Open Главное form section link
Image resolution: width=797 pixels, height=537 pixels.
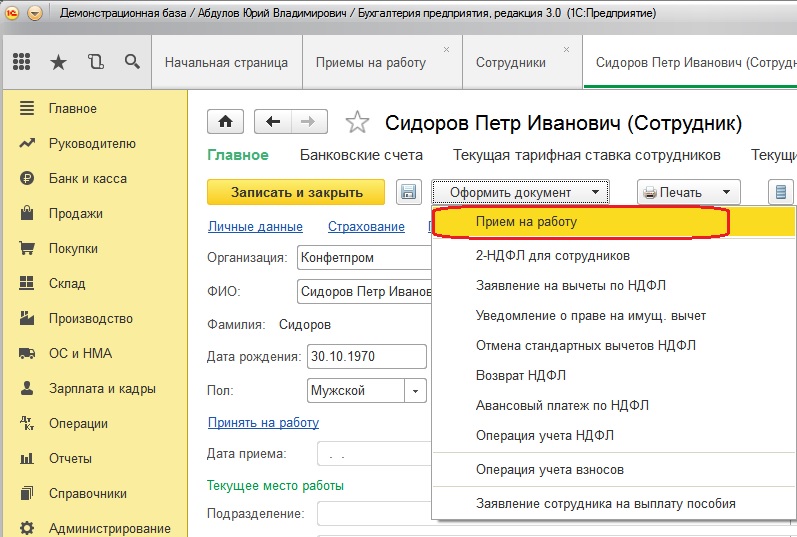click(x=237, y=155)
